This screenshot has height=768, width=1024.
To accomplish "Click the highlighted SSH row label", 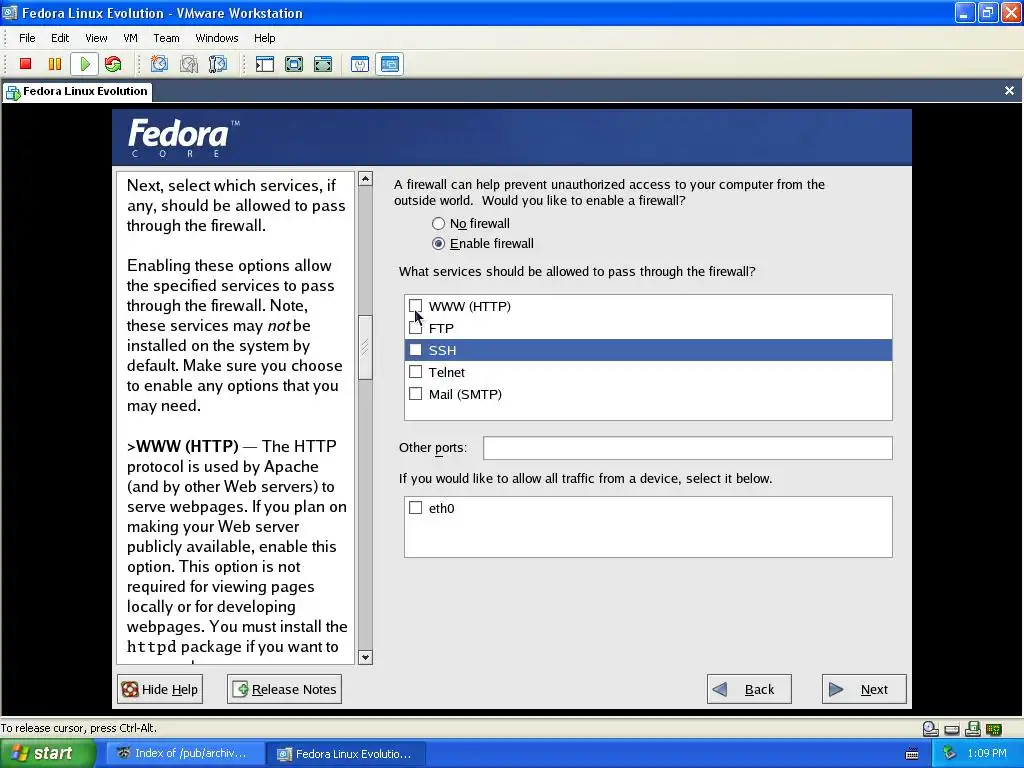I will click(x=442, y=350).
